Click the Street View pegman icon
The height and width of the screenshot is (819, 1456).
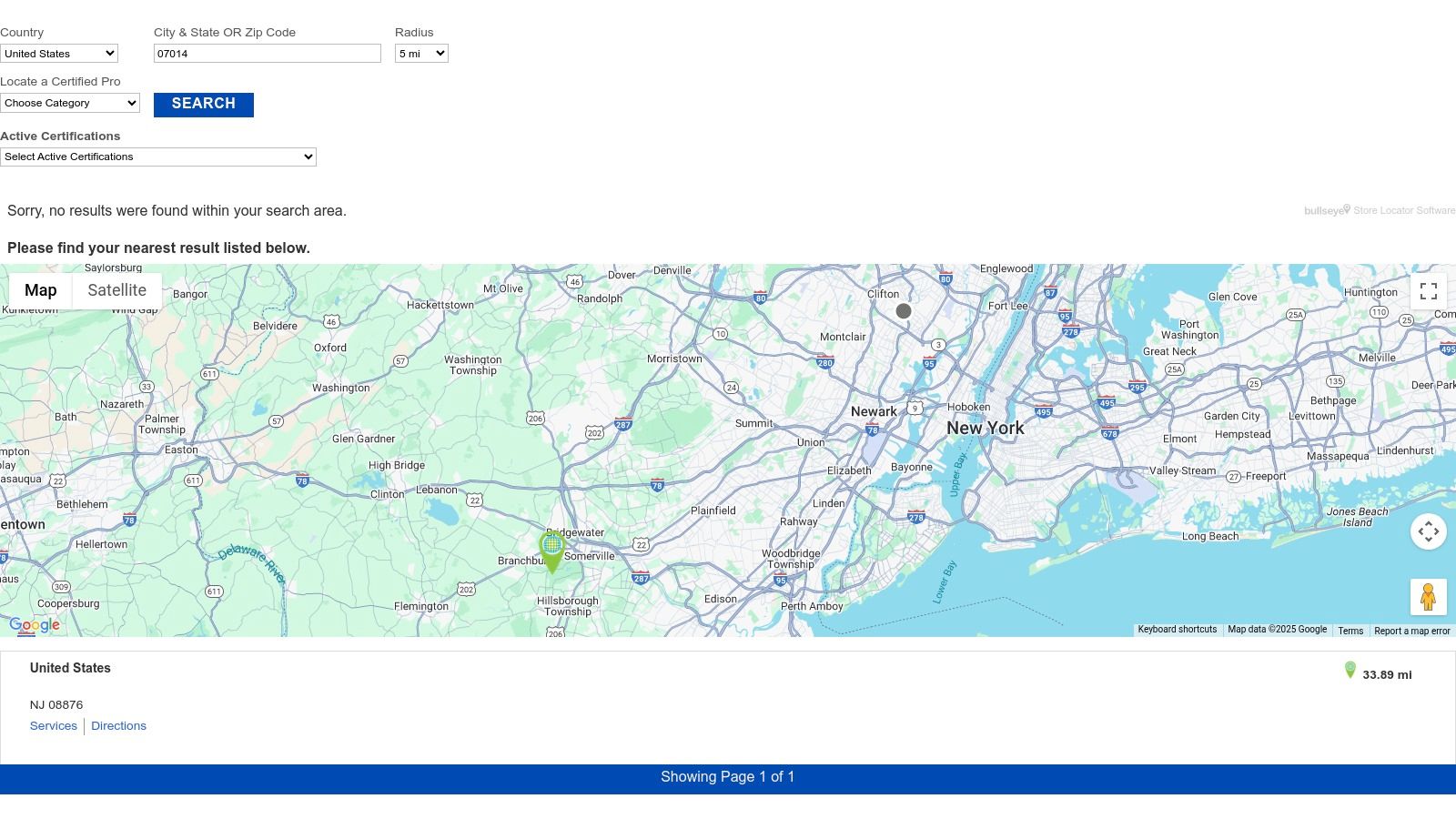(x=1428, y=598)
